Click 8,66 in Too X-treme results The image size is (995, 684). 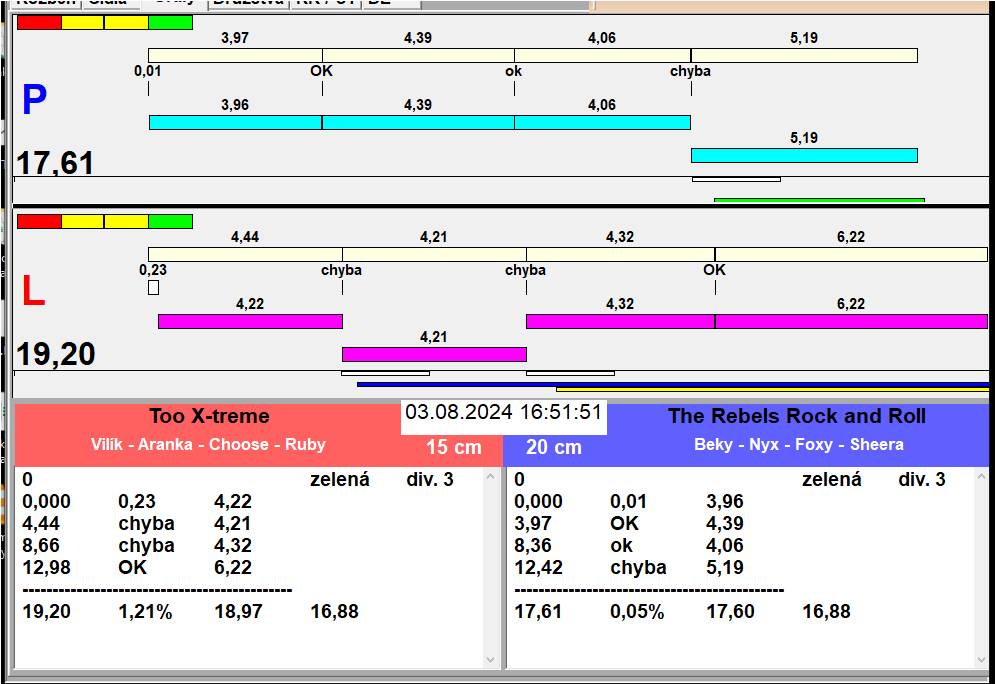(41, 546)
